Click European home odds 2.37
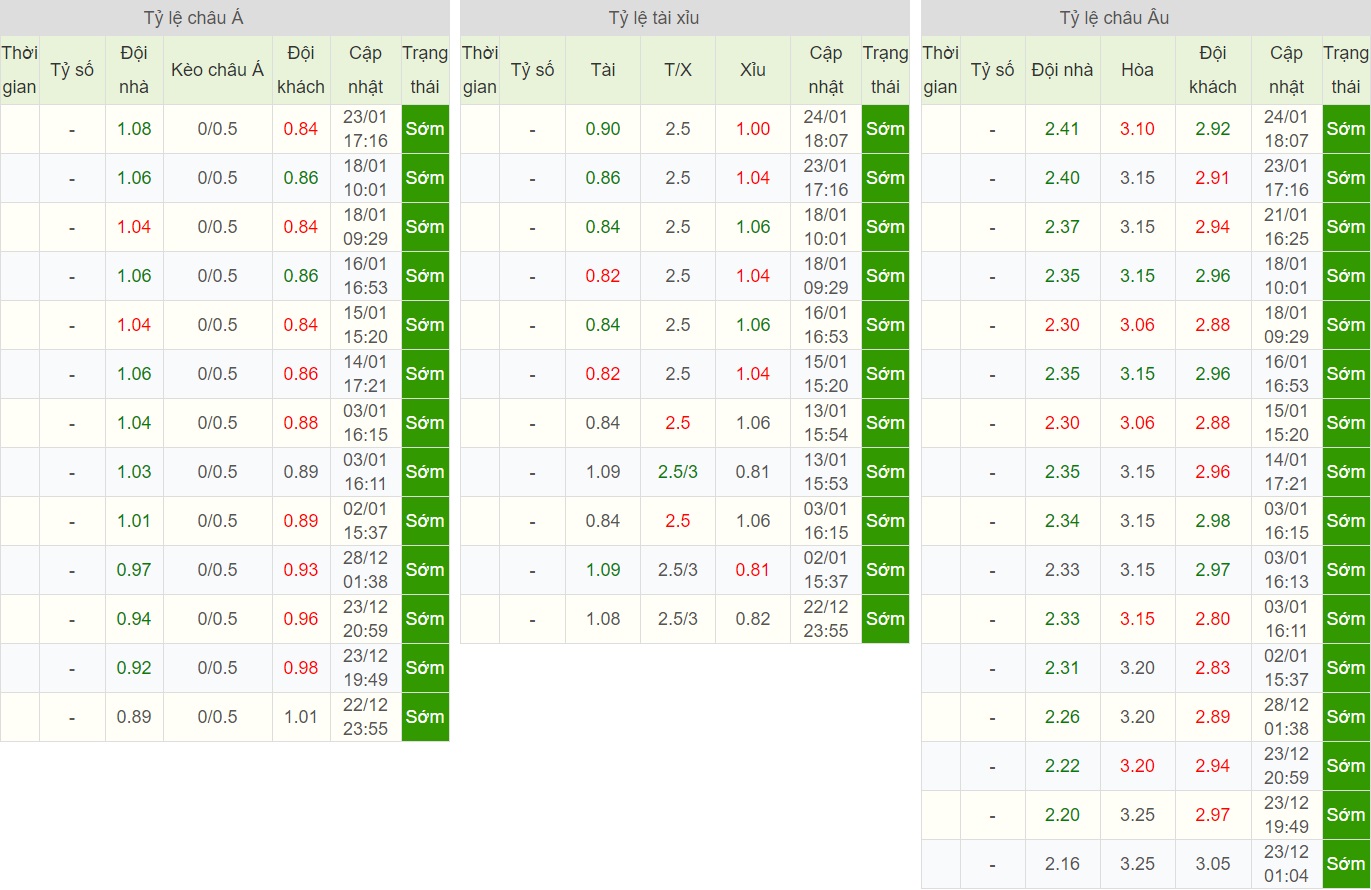Image resolution: width=1371 pixels, height=890 pixels. 1063,227
